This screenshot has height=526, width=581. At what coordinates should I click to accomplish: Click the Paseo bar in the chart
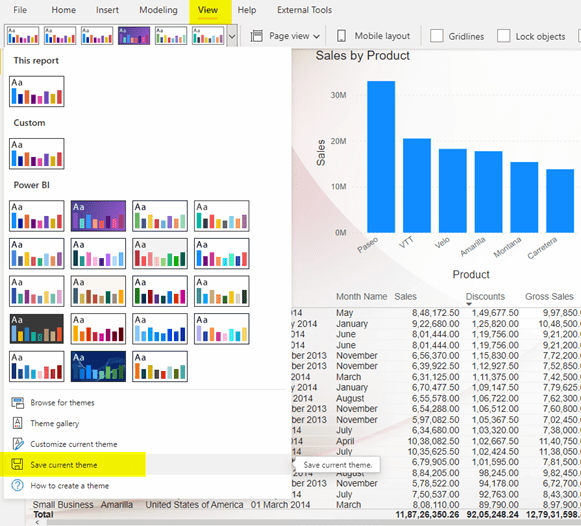click(x=381, y=157)
